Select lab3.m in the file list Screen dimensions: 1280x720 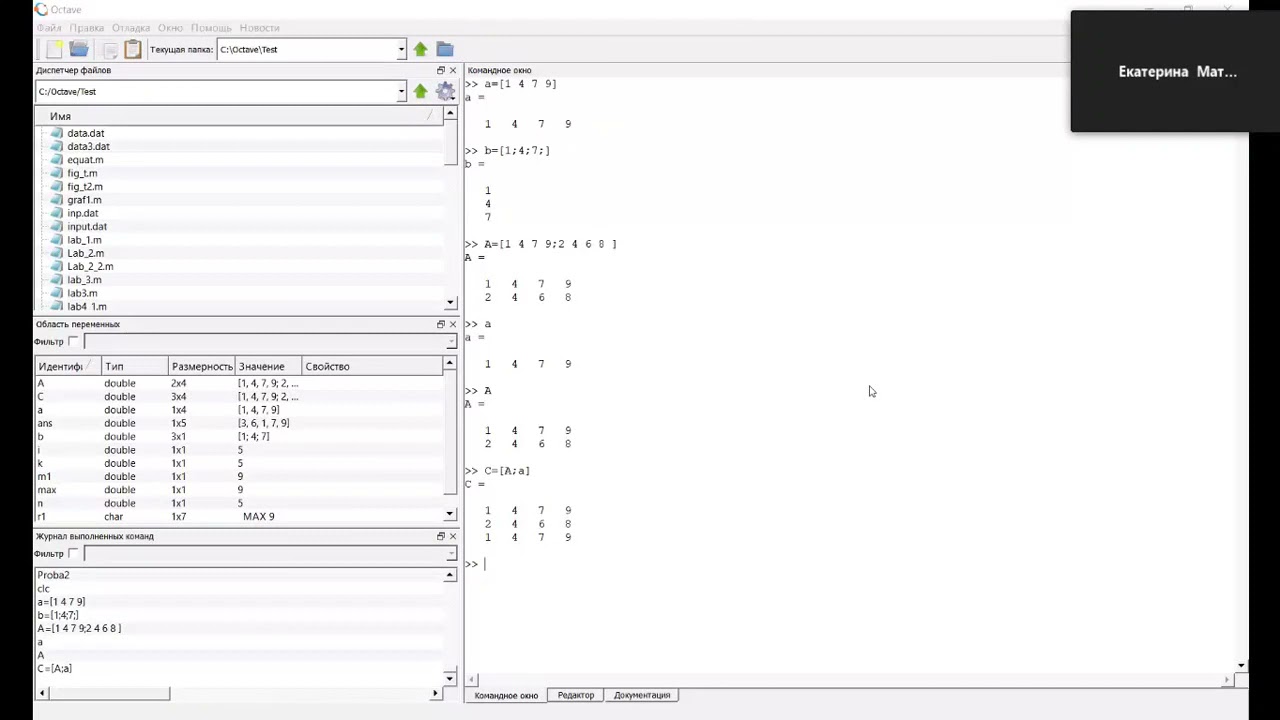tap(82, 294)
